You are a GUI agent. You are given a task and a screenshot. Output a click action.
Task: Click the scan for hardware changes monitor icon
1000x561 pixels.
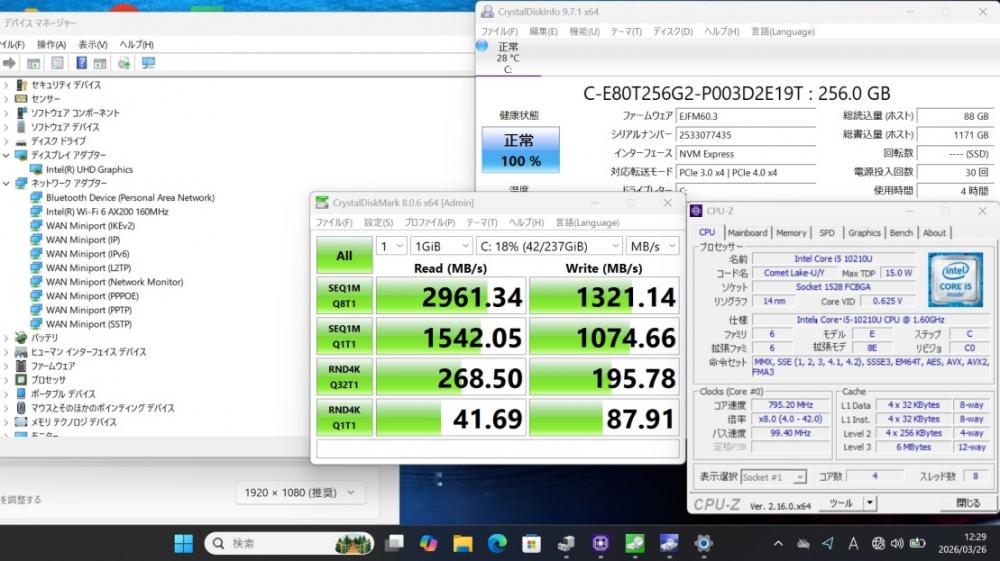(148, 63)
